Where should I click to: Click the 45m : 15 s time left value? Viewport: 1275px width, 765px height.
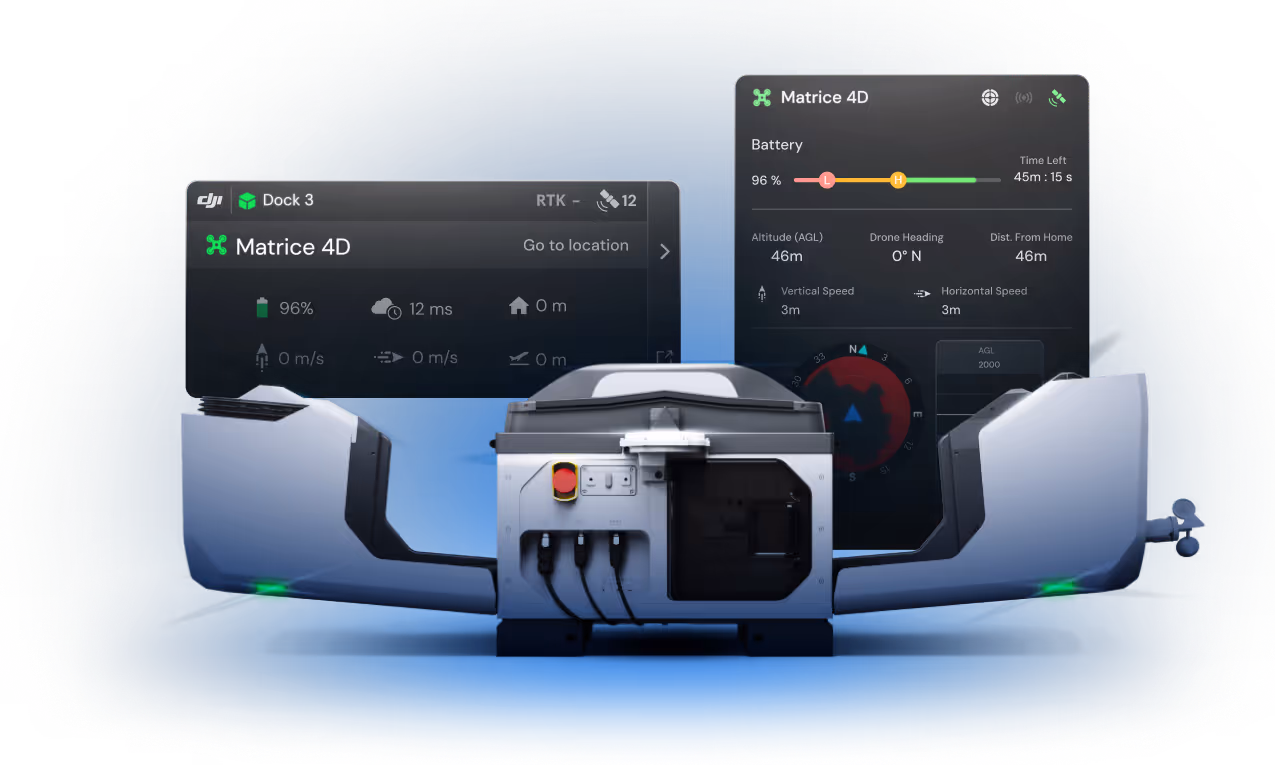1043,177
